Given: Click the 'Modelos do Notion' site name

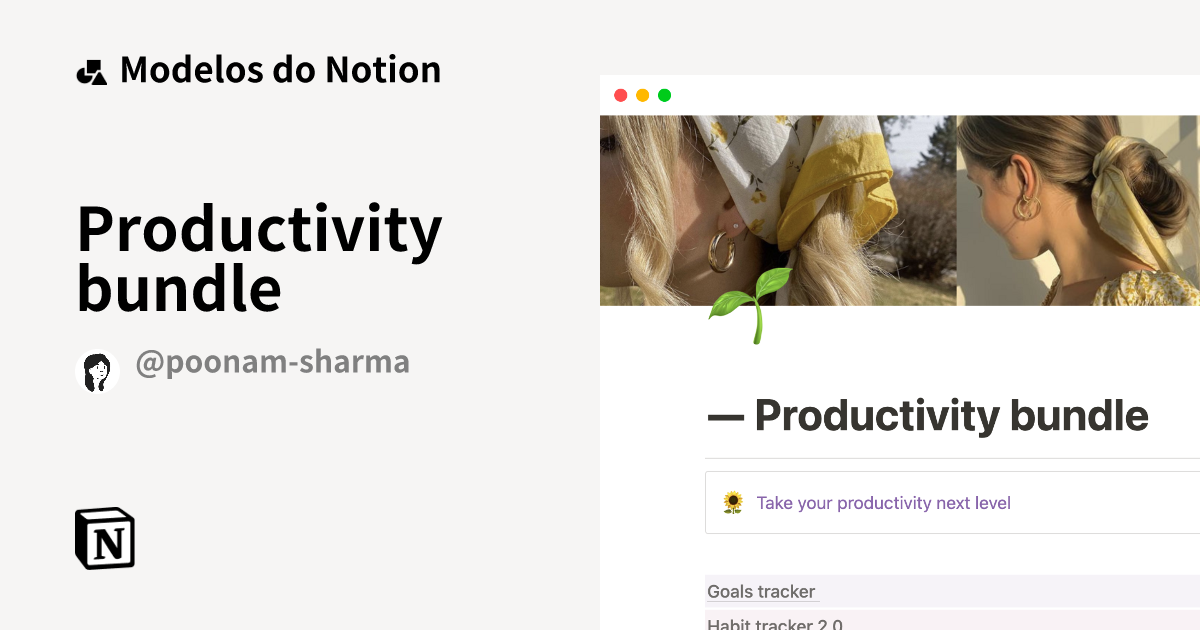Looking at the screenshot, I should [280, 69].
